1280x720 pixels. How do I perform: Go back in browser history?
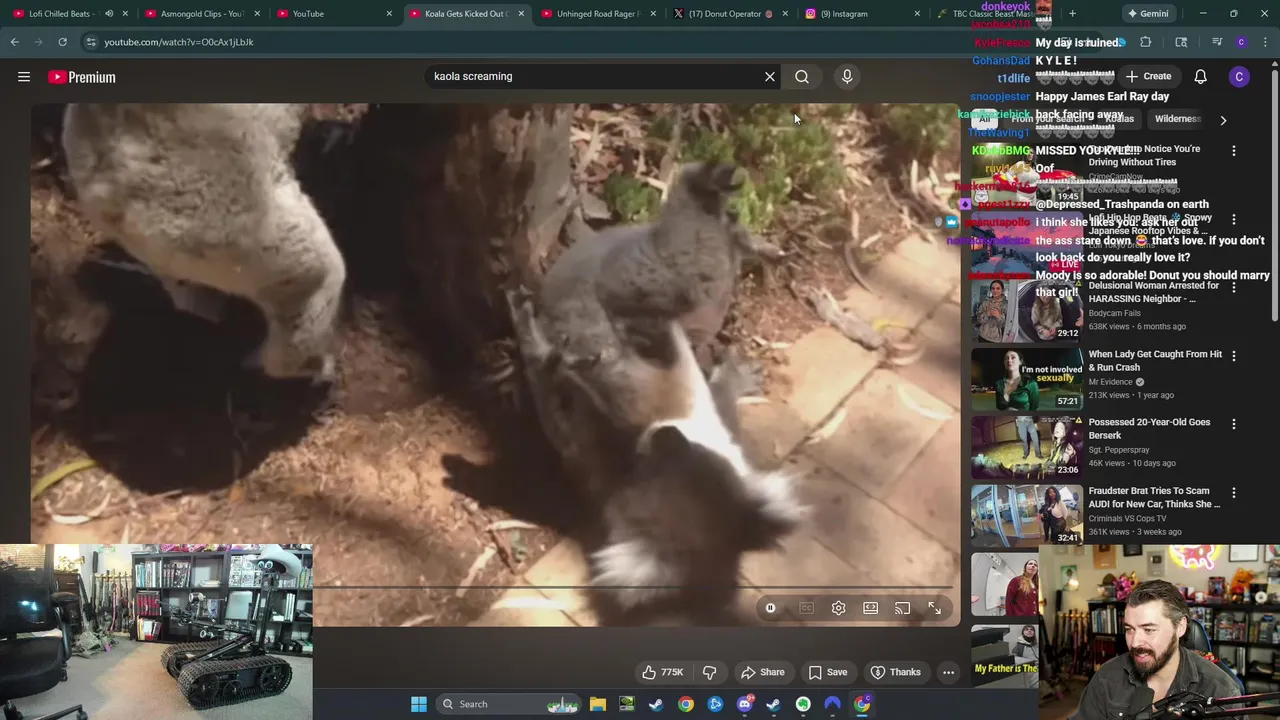click(x=15, y=42)
